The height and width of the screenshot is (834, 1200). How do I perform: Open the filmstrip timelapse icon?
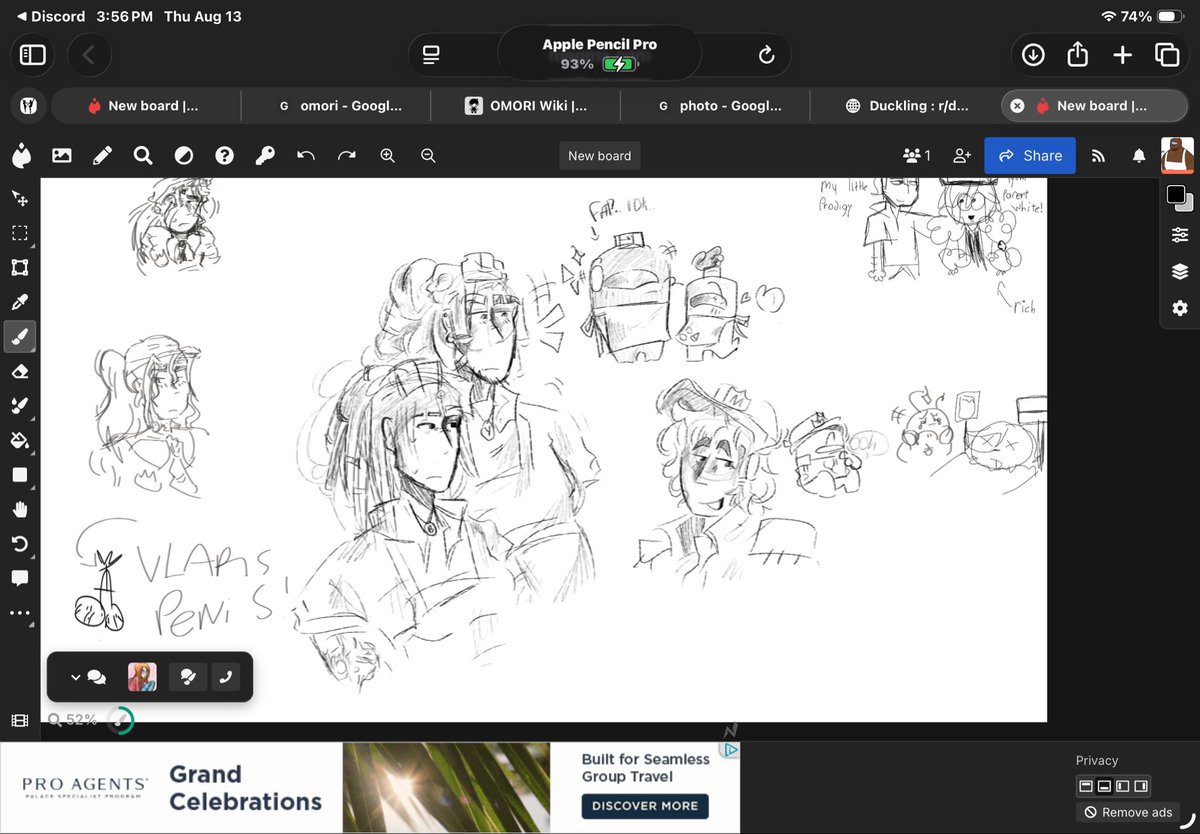[x=19, y=720]
